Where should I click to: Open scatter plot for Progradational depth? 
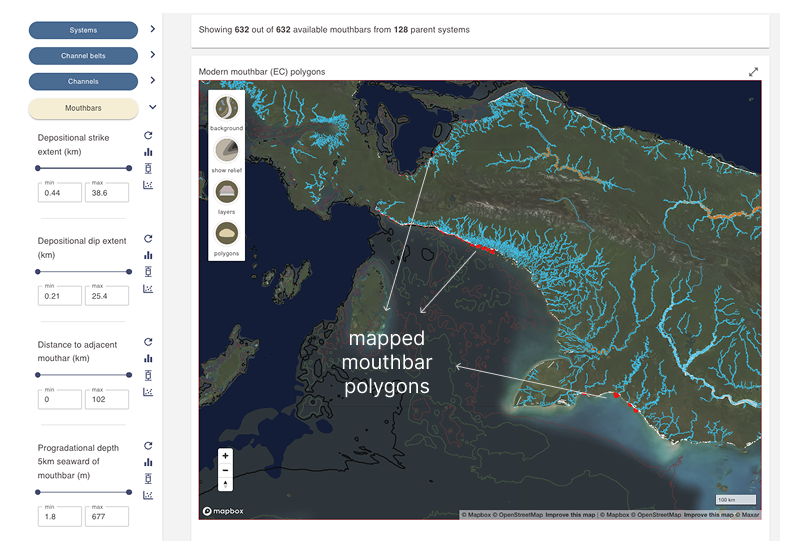148,495
